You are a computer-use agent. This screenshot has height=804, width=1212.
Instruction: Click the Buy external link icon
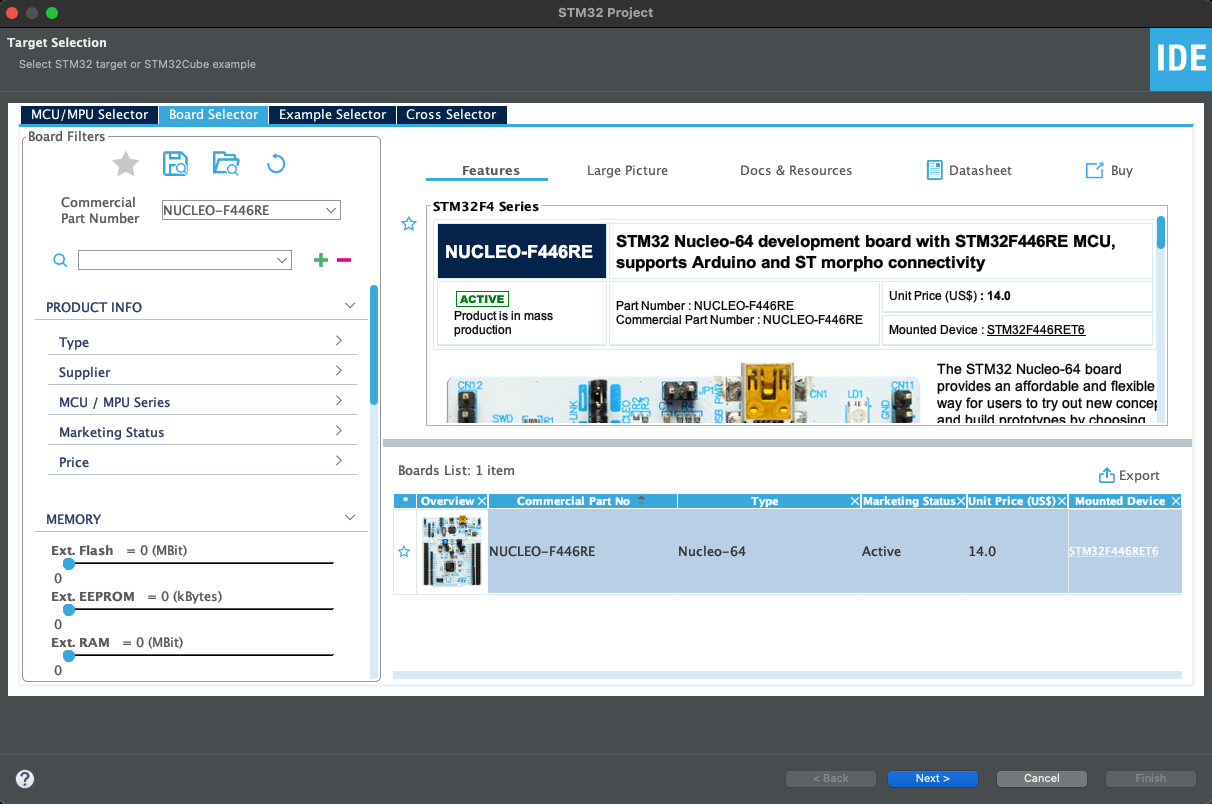click(1095, 170)
